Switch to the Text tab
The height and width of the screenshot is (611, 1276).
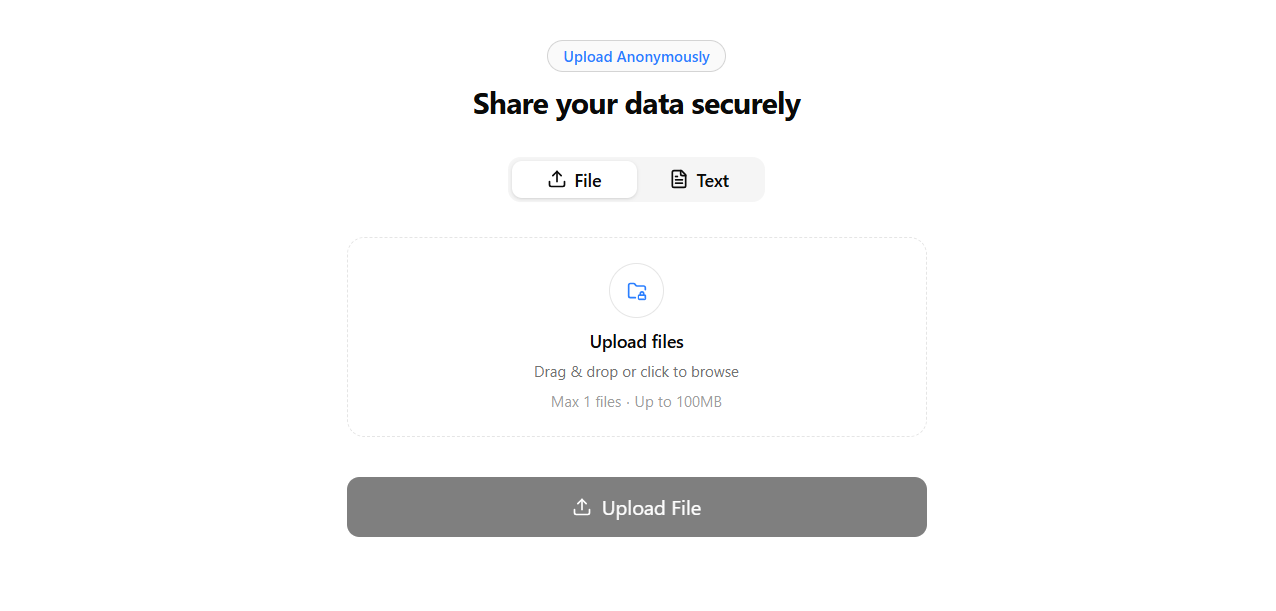(x=699, y=180)
